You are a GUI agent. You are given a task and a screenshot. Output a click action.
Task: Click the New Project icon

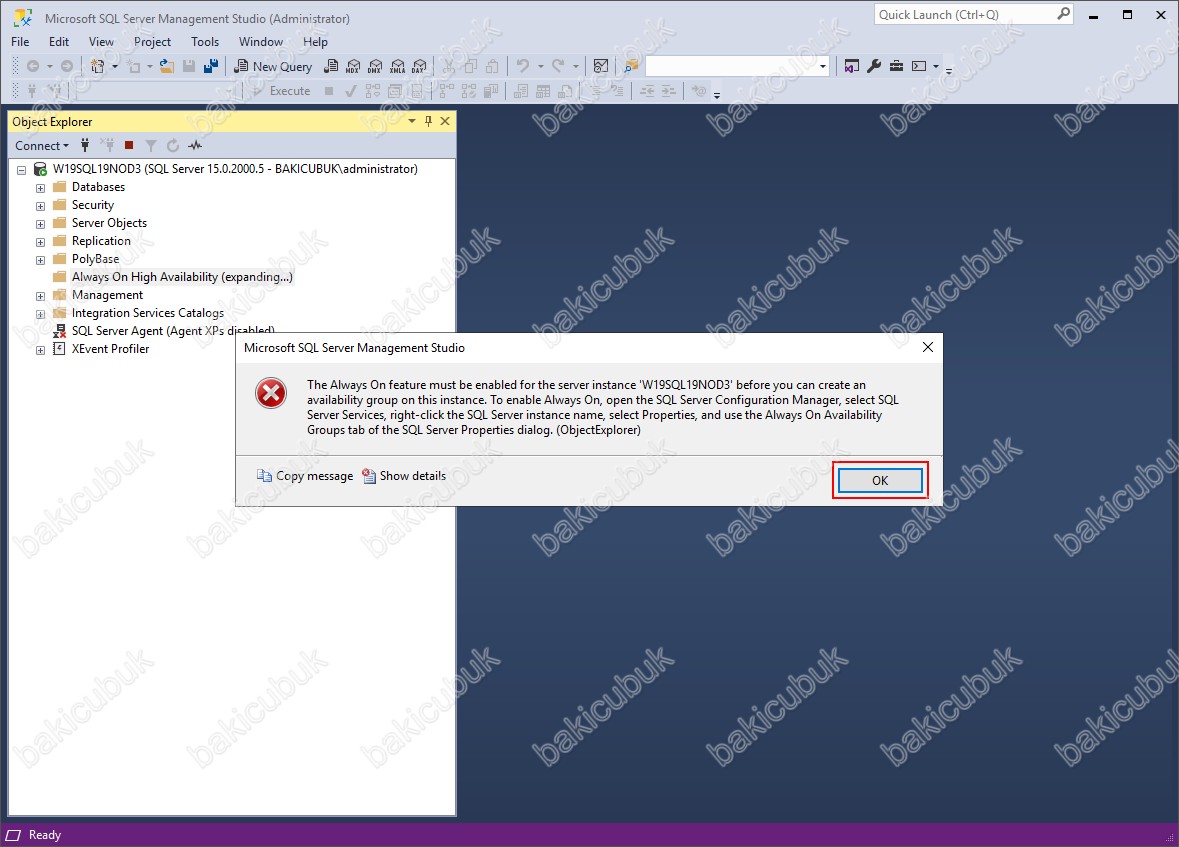pos(98,66)
